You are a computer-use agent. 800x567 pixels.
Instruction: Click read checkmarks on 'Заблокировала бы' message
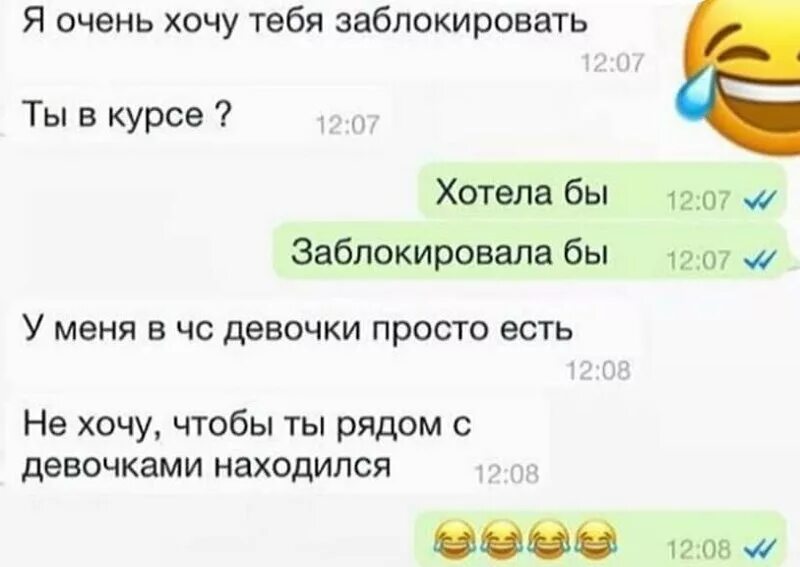(761, 261)
